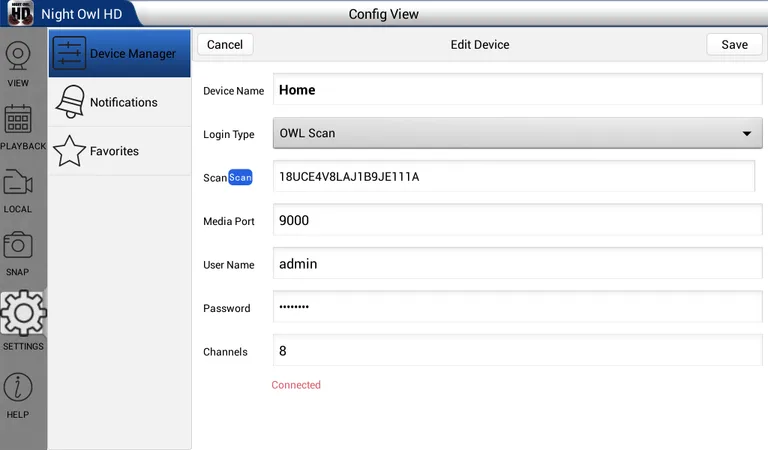Focus the Password input field
768x450 pixels.
pos(516,307)
